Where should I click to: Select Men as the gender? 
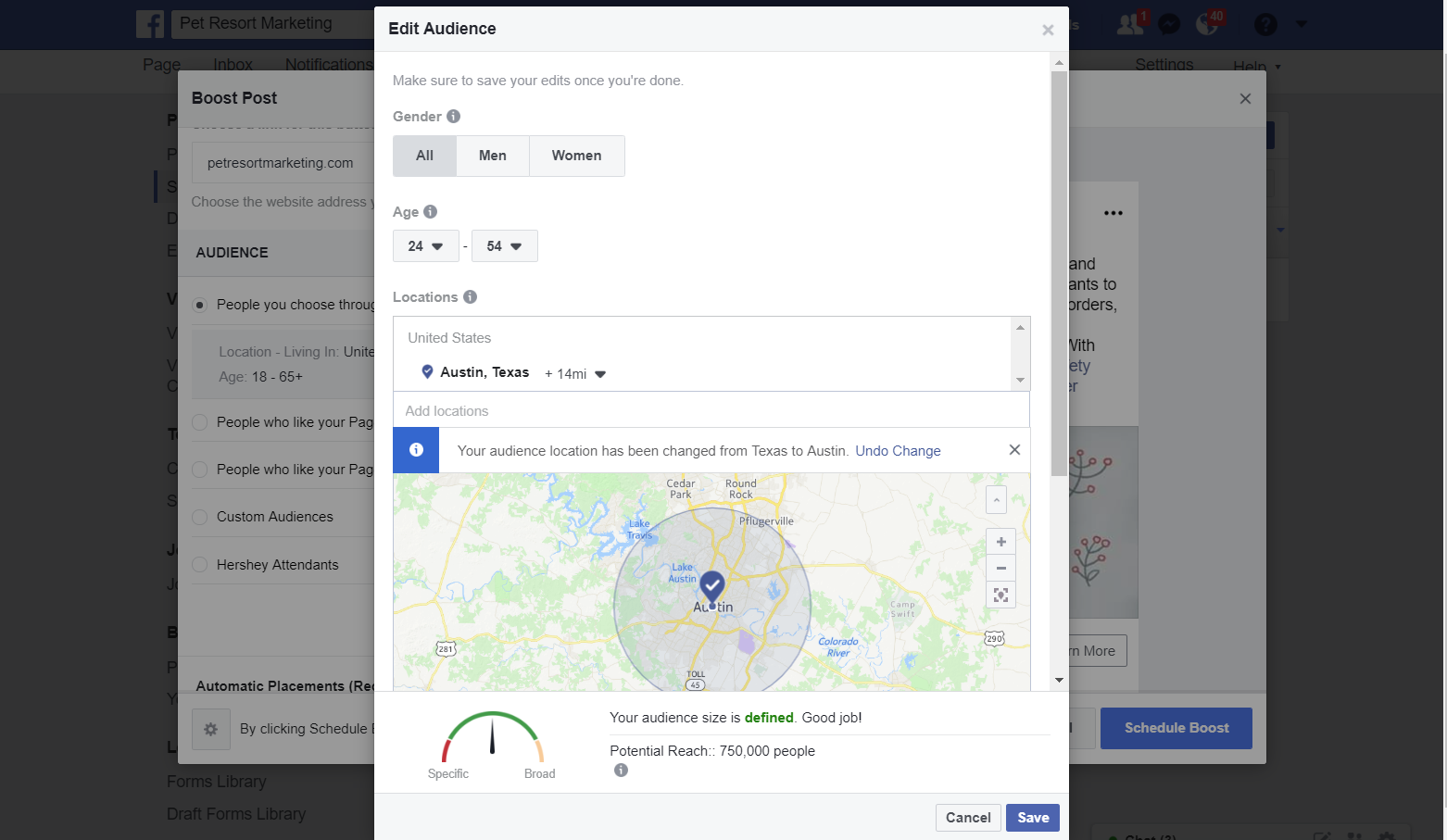493,156
